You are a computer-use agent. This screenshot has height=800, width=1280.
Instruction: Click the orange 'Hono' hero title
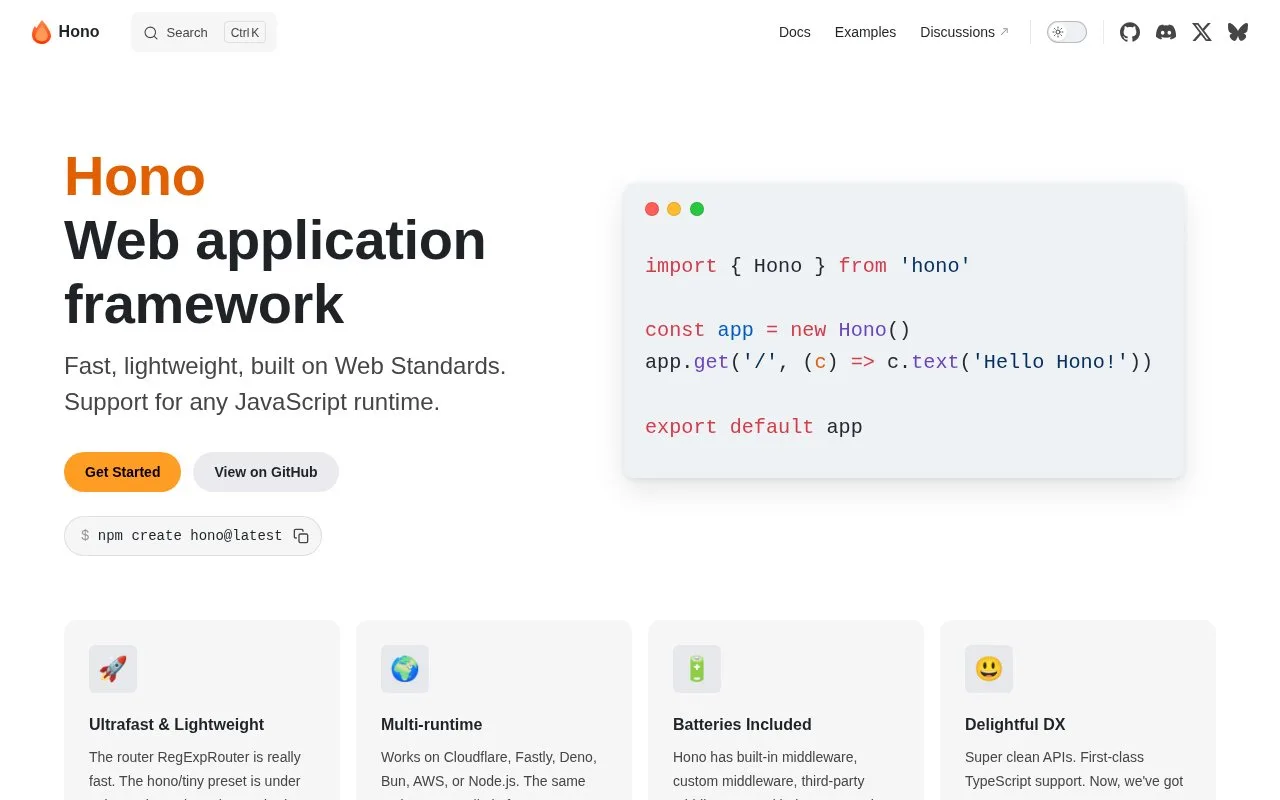(x=135, y=176)
